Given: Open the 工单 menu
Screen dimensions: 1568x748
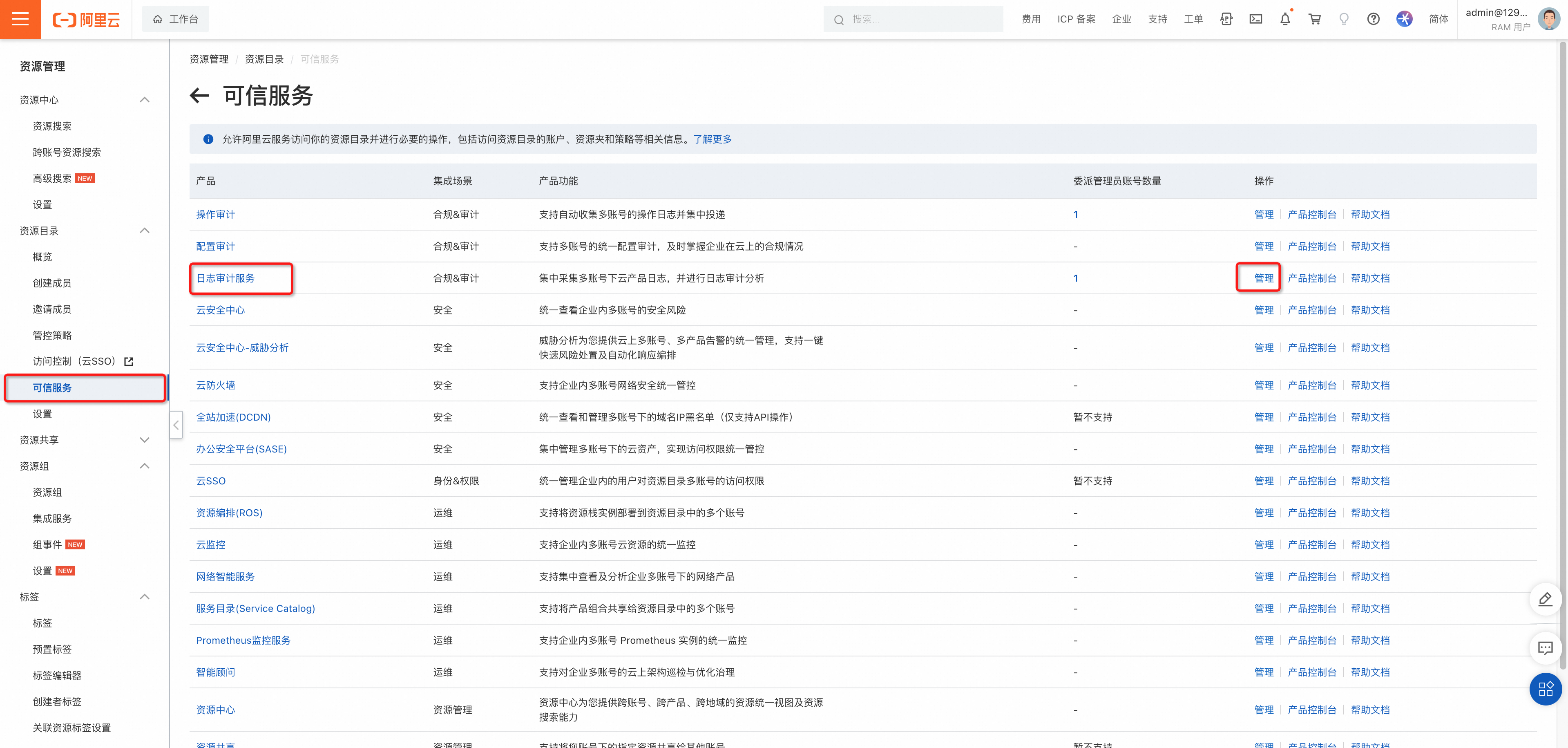Looking at the screenshot, I should click(x=1193, y=20).
